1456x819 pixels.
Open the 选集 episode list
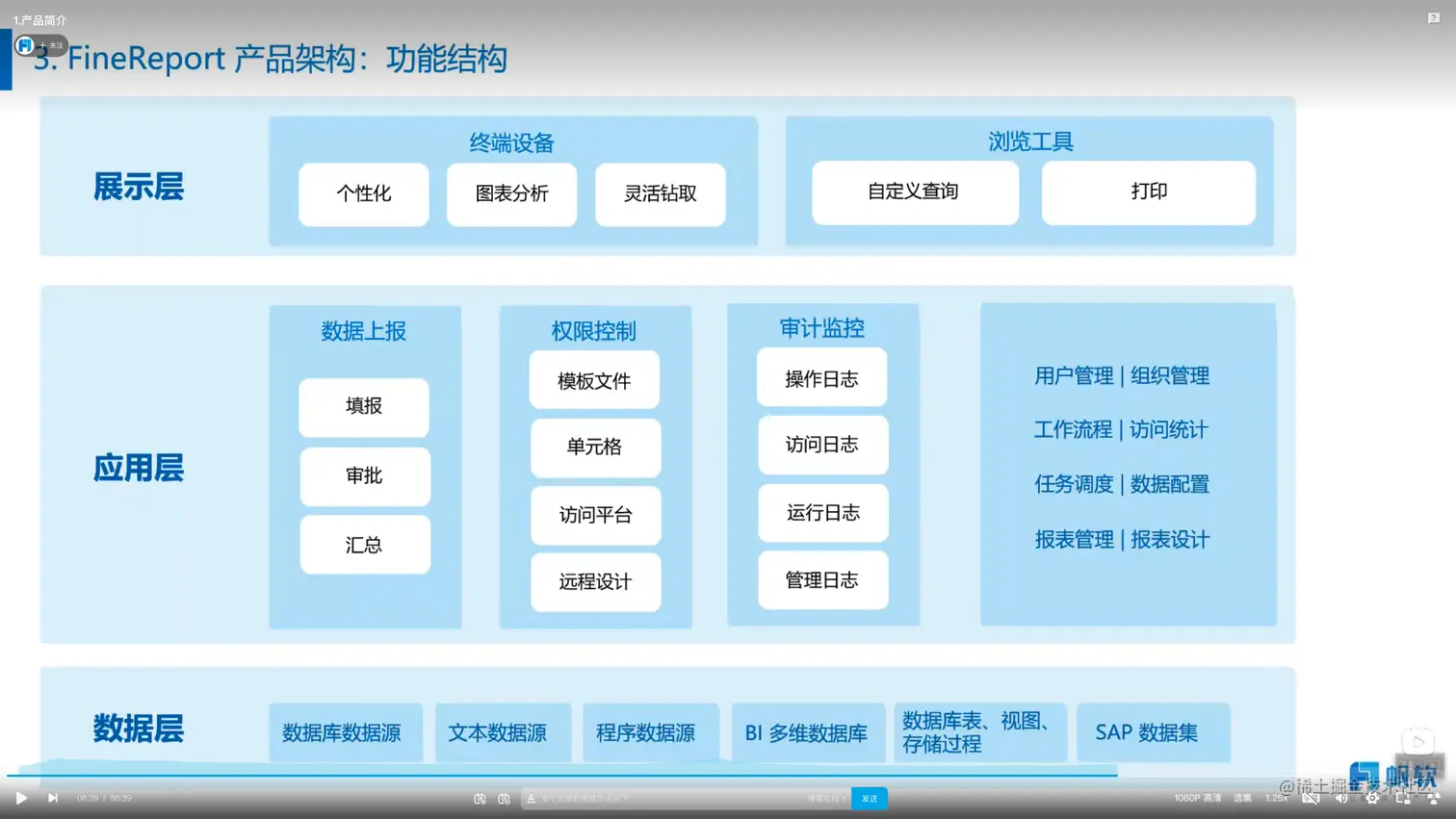pos(1242,798)
